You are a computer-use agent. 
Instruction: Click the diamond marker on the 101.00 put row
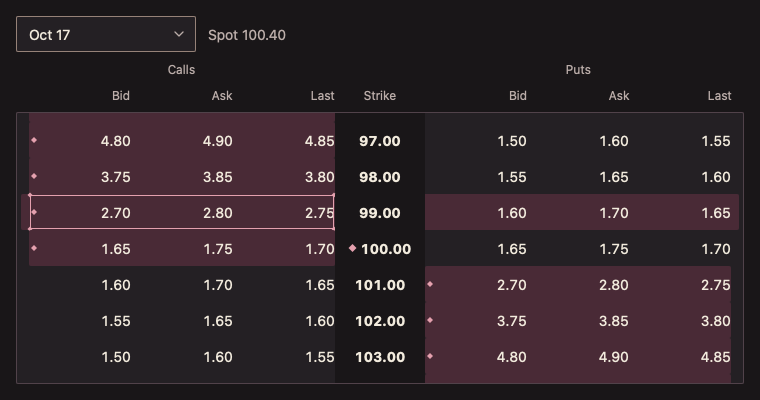(x=430, y=284)
